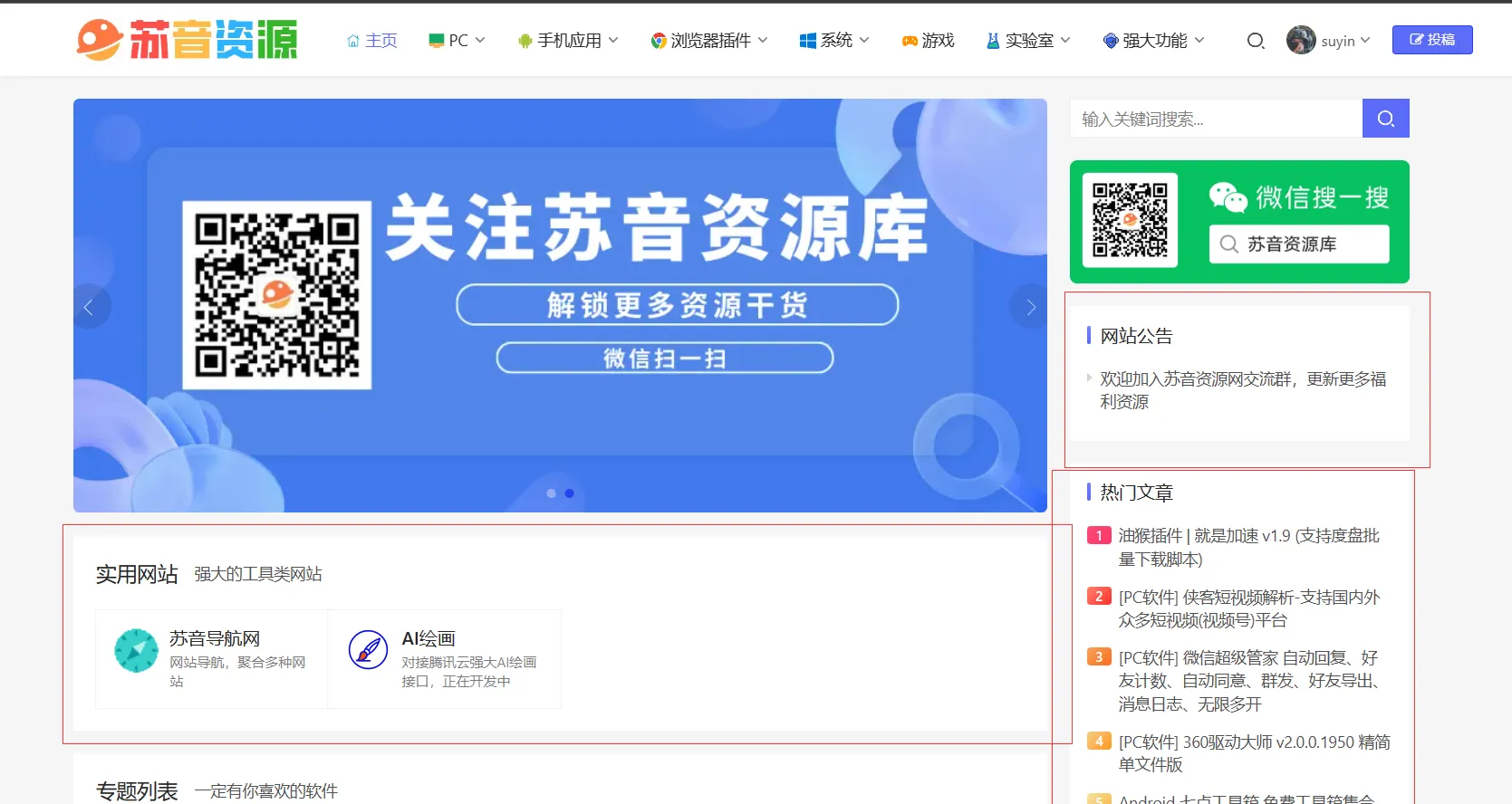Click the 微信搜一搜 title text
Viewport: 1512px width, 804px height.
[1323, 197]
